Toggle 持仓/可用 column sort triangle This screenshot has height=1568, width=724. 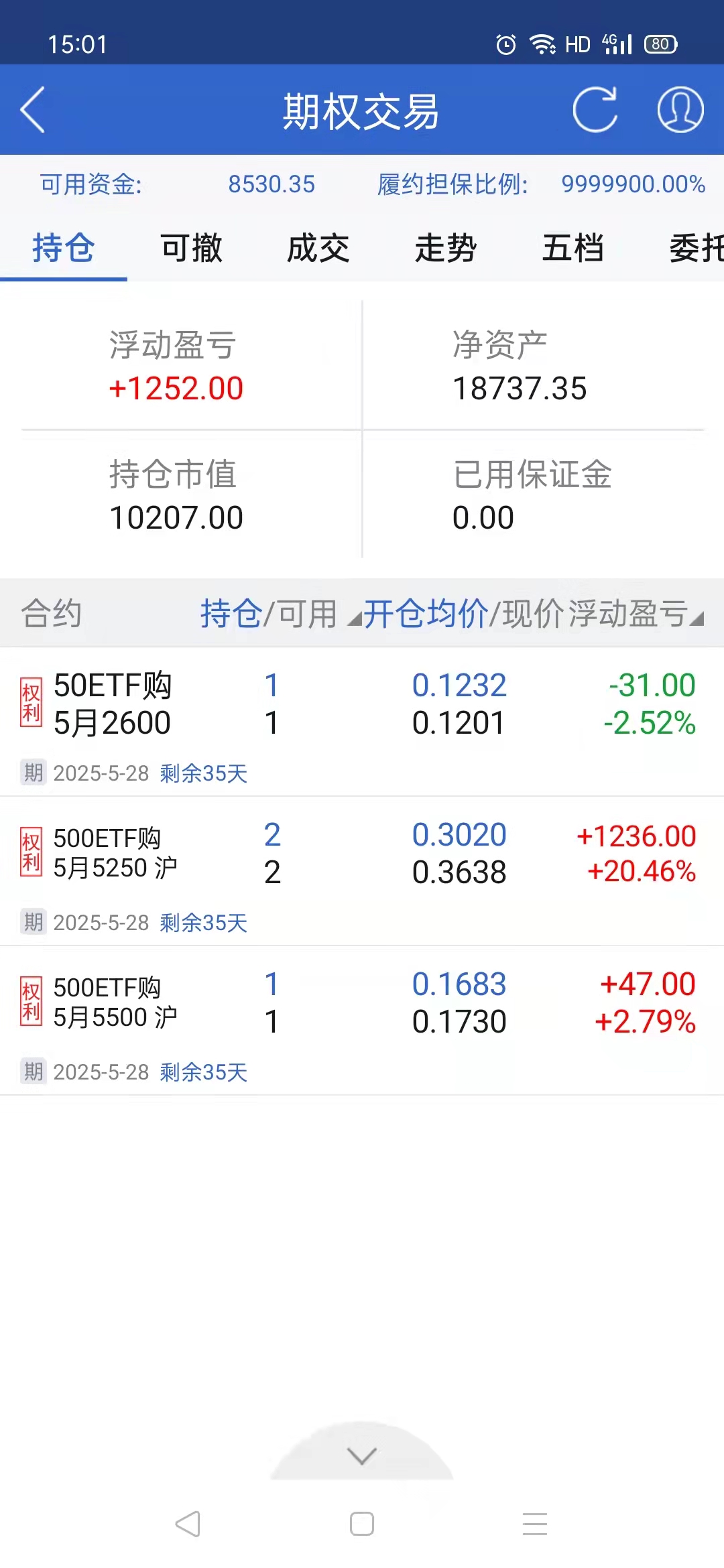pyautogui.click(x=353, y=620)
